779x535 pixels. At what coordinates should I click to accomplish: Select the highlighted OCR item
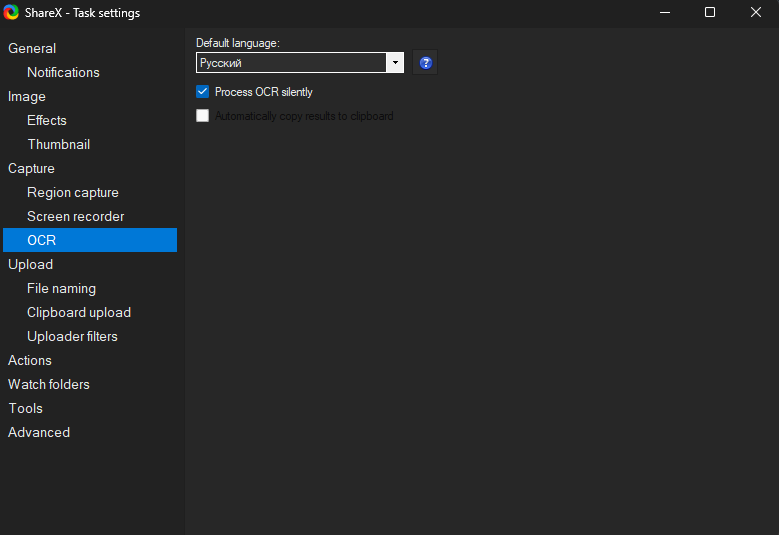pos(42,240)
